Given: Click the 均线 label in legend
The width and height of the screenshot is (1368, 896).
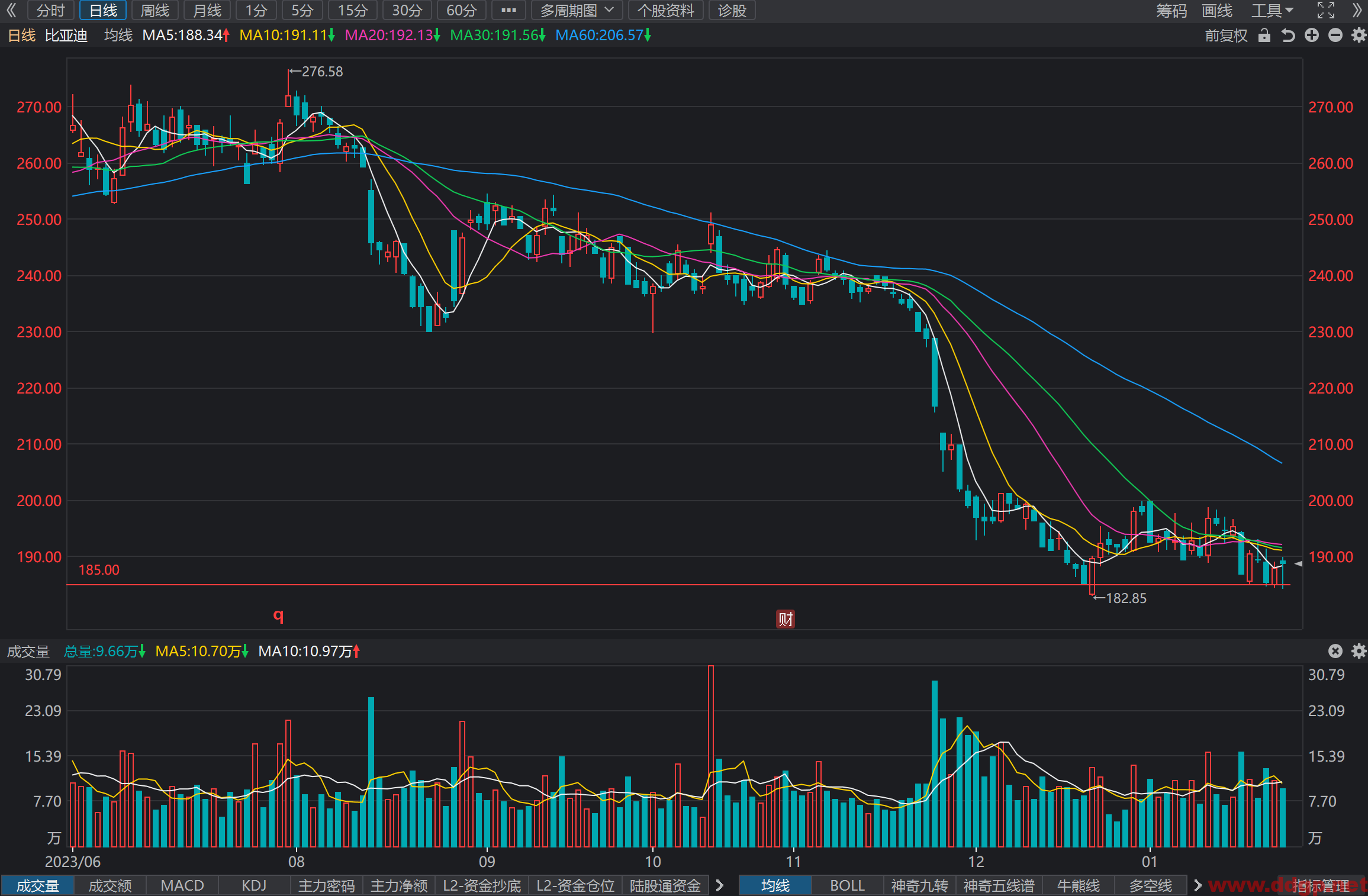Looking at the screenshot, I should pos(118,36).
